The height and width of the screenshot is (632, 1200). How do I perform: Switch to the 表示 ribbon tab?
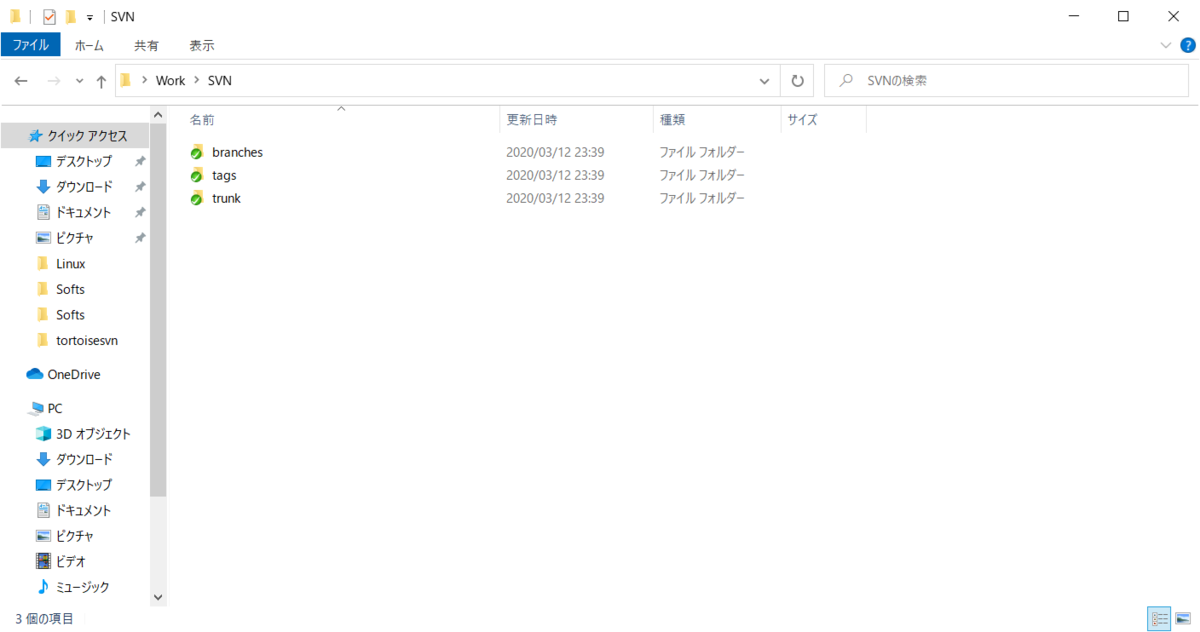pyautogui.click(x=200, y=45)
